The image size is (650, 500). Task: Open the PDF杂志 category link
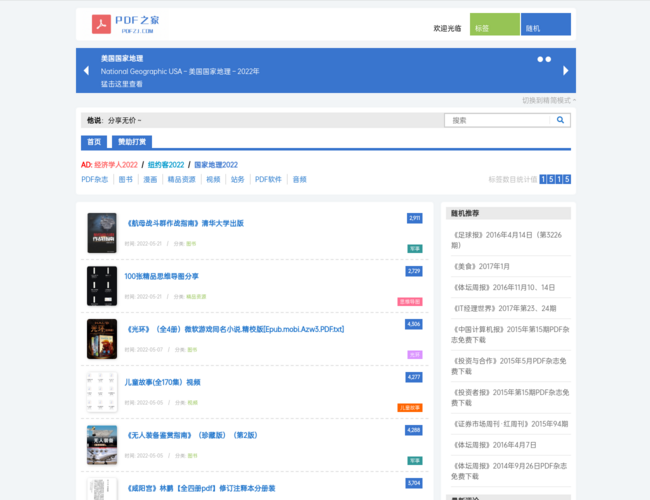pyautogui.click(x=95, y=180)
